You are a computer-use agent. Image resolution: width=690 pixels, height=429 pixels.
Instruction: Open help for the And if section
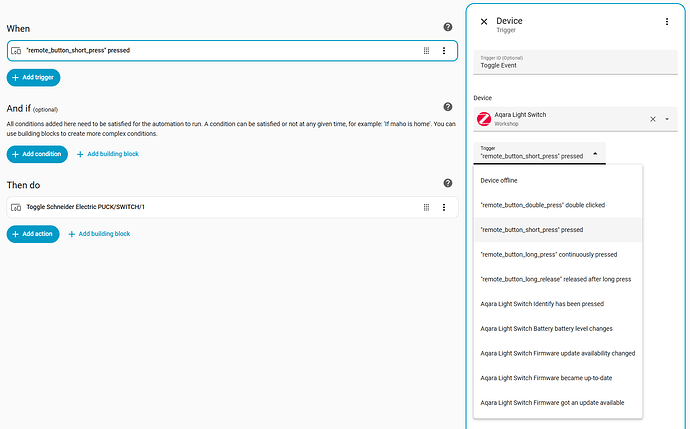pos(448,107)
